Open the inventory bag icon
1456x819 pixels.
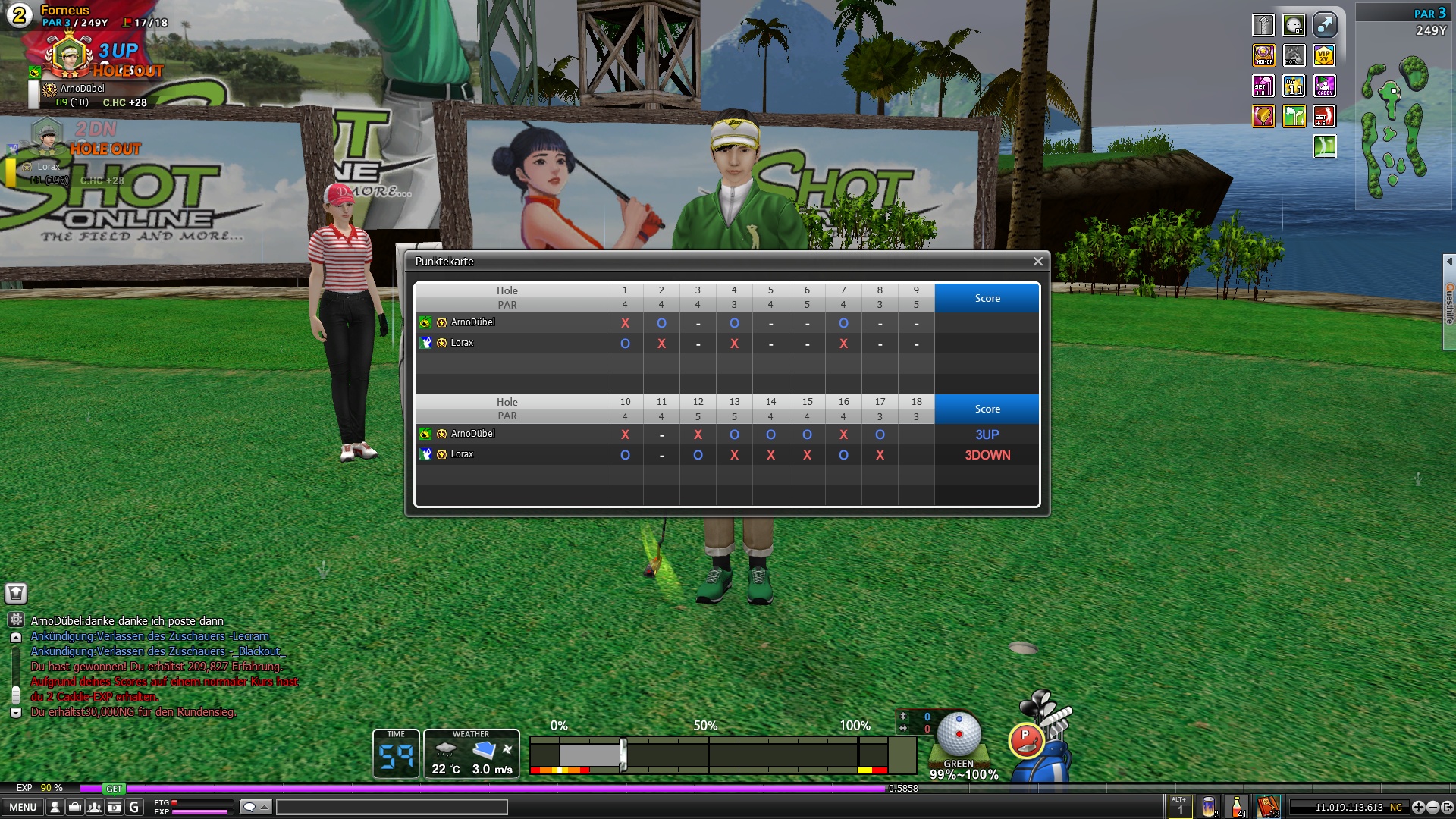(x=74, y=808)
